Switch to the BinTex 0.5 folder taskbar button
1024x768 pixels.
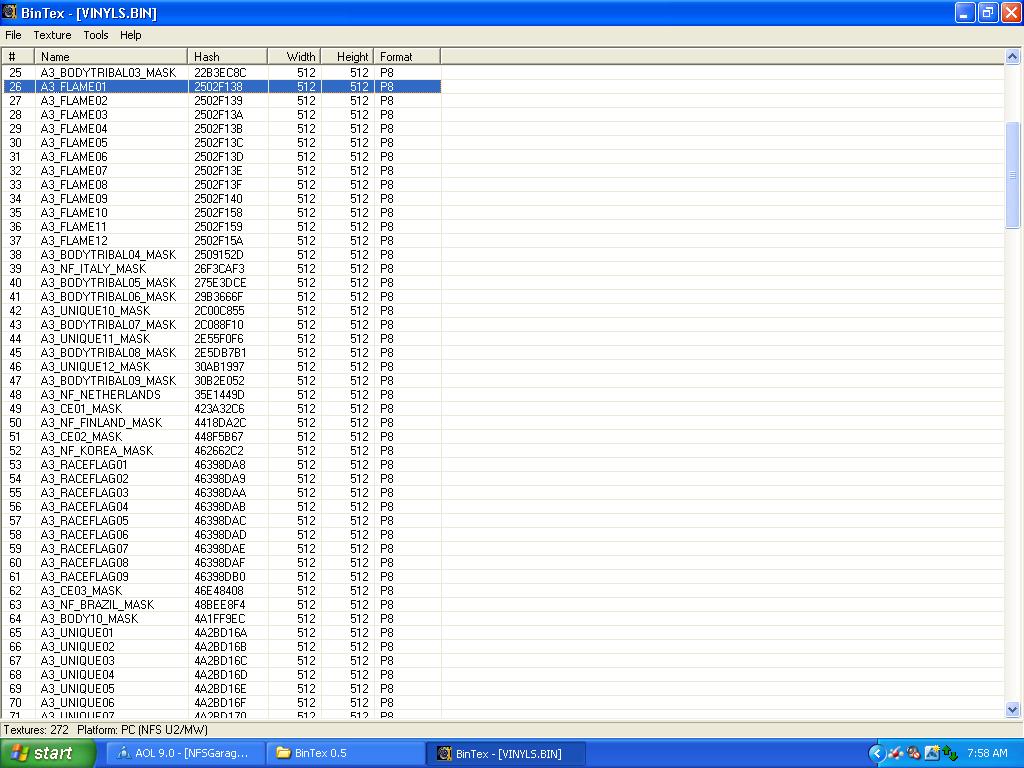(x=346, y=753)
